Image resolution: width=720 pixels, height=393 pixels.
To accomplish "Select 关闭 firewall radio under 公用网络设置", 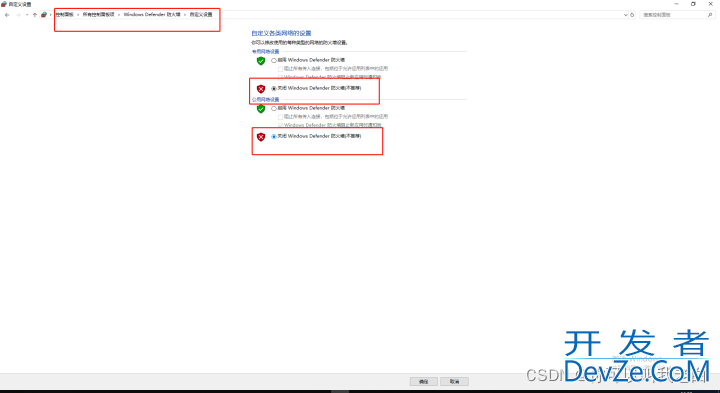I will pos(274,137).
